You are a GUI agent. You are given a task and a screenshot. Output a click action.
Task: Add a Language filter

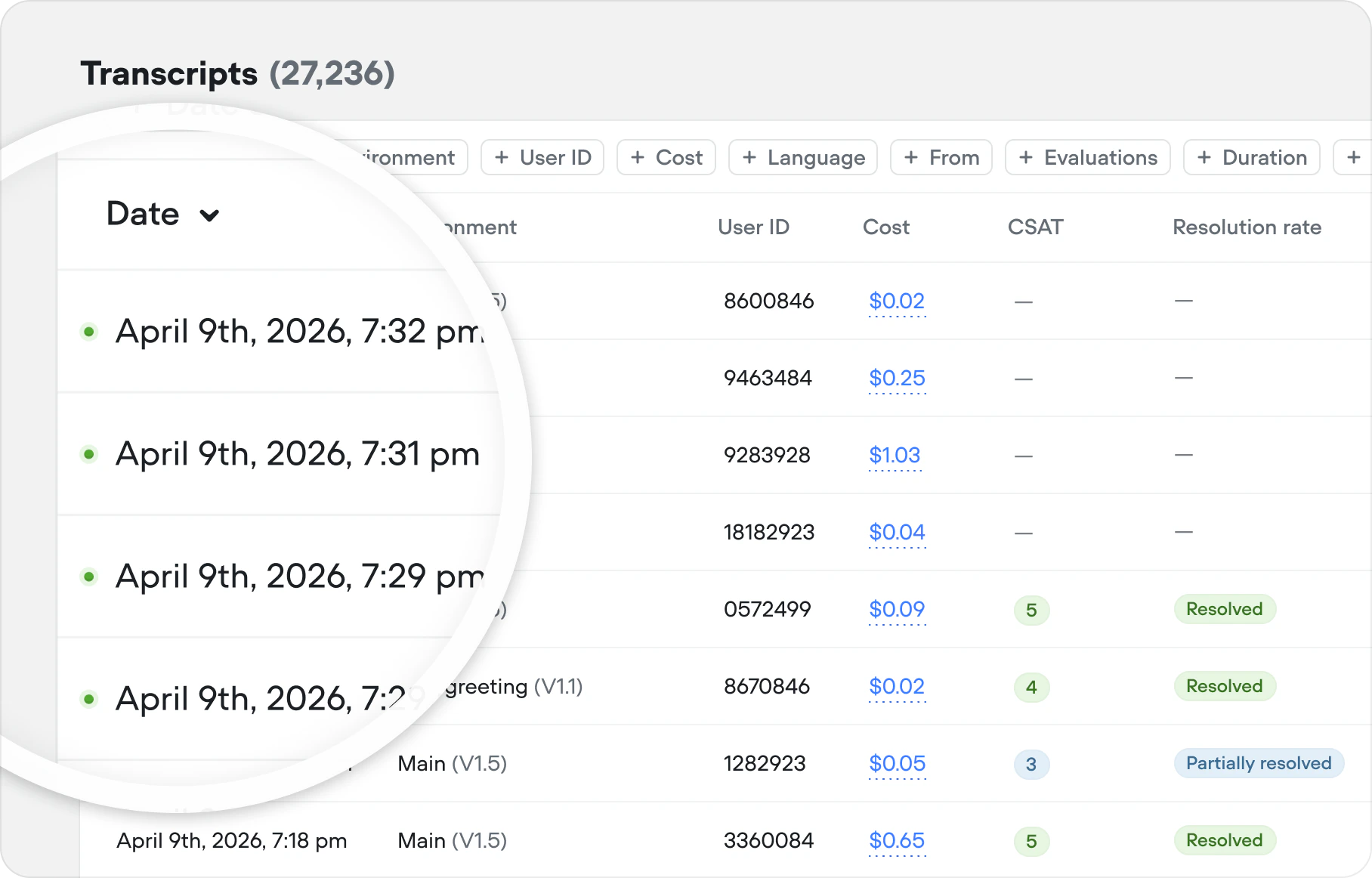pos(802,157)
